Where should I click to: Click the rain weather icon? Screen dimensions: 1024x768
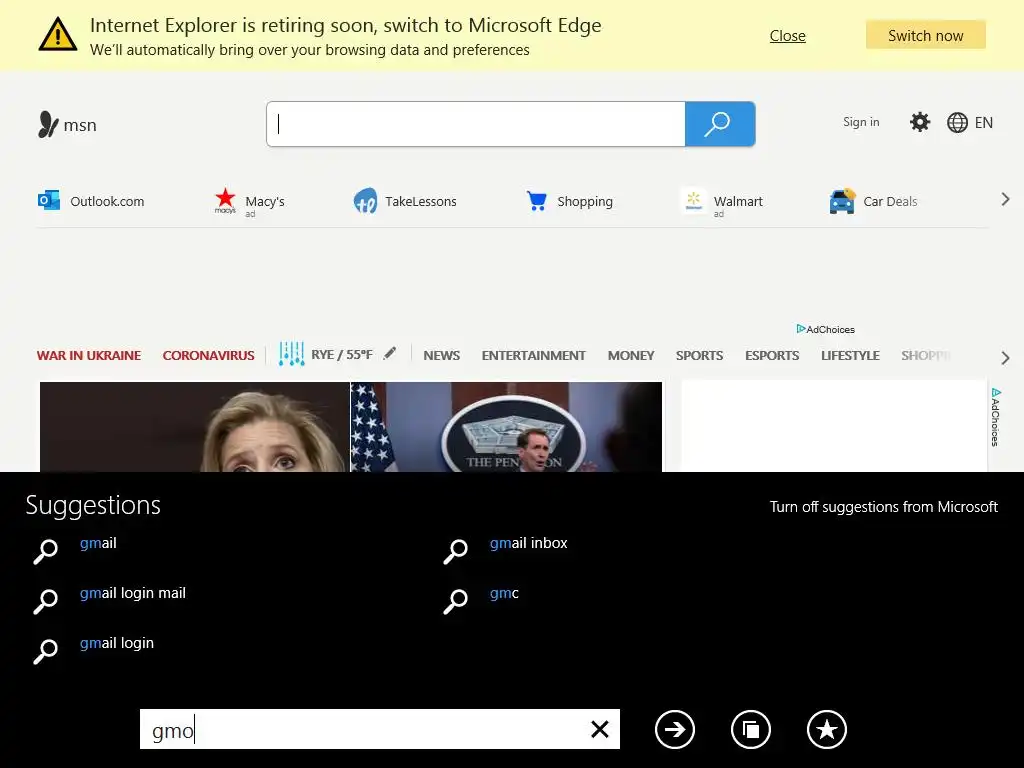click(291, 354)
